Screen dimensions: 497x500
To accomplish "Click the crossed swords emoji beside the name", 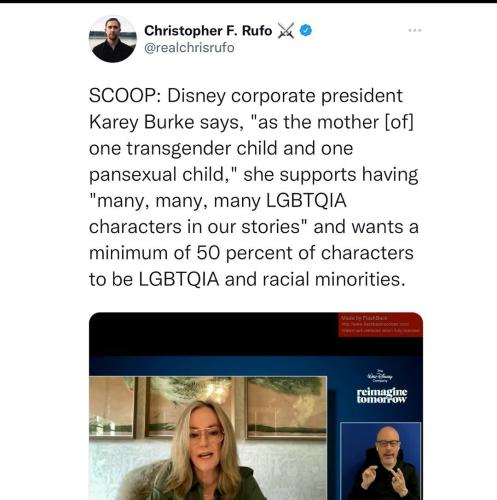I will (x=286, y=31).
